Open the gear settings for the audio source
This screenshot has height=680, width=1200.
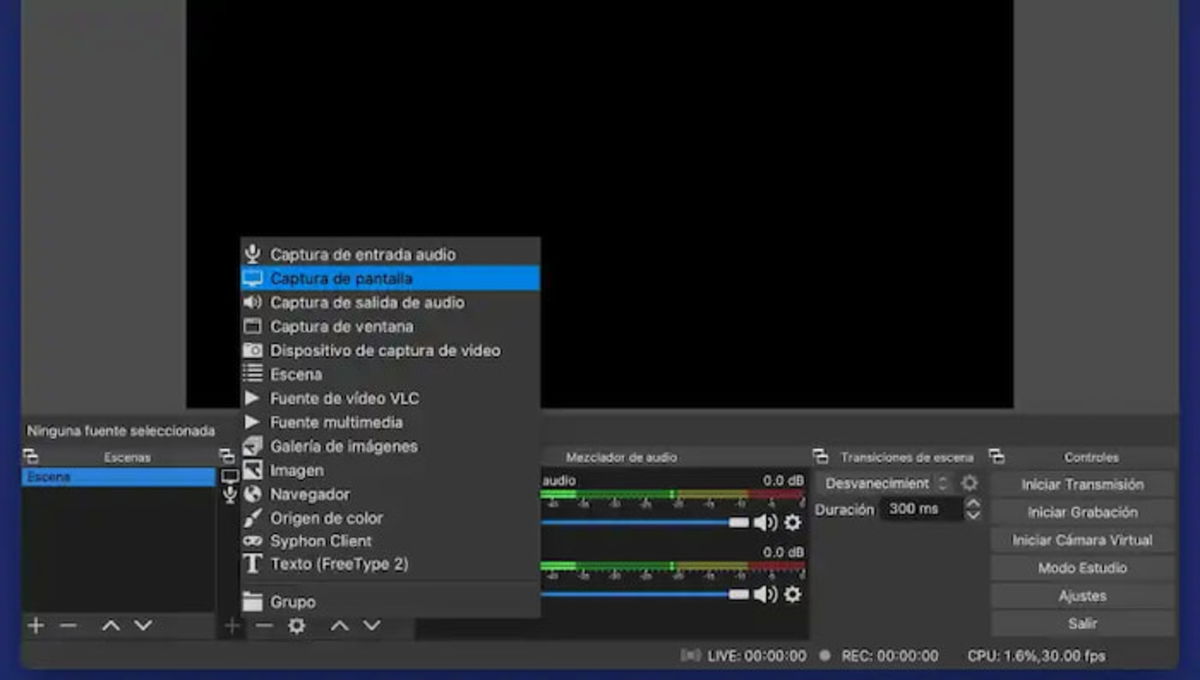(x=791, y=522)
